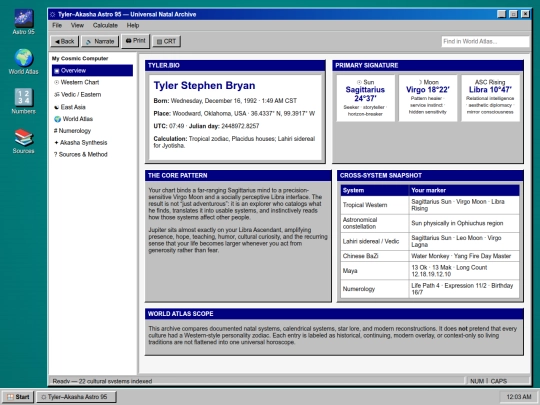
Task: Open the Astro 95 desktop icon
Action: (x=23, y=22)
